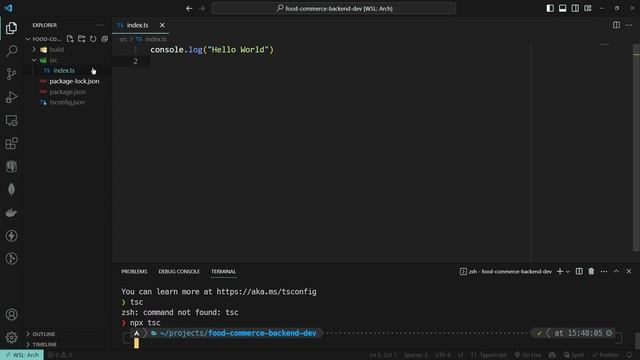This screenshot has height=360, width=640.
Task: Open notifications bell in status bar
Action: pos(629,355)
